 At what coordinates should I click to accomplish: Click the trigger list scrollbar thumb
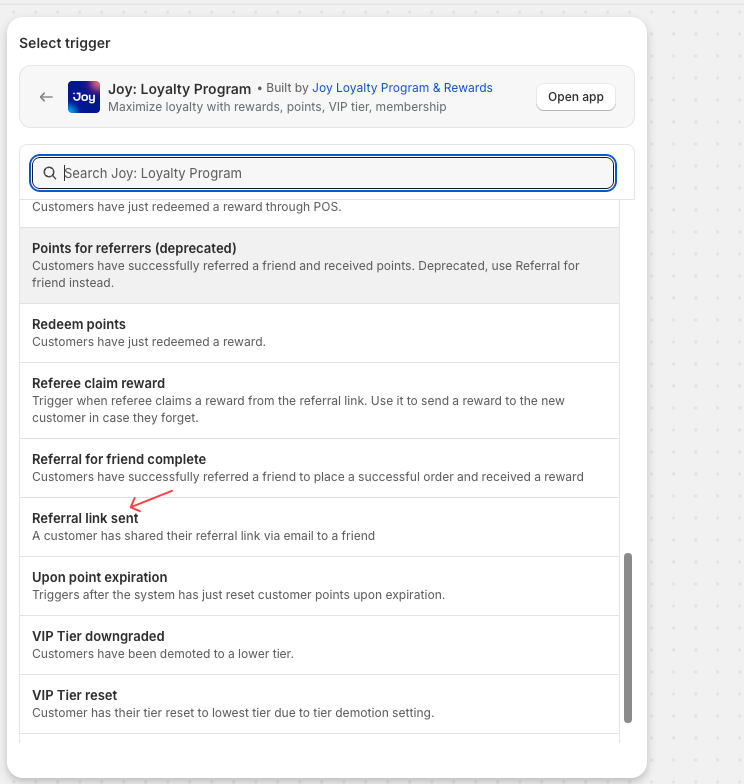tap(628, 637)
